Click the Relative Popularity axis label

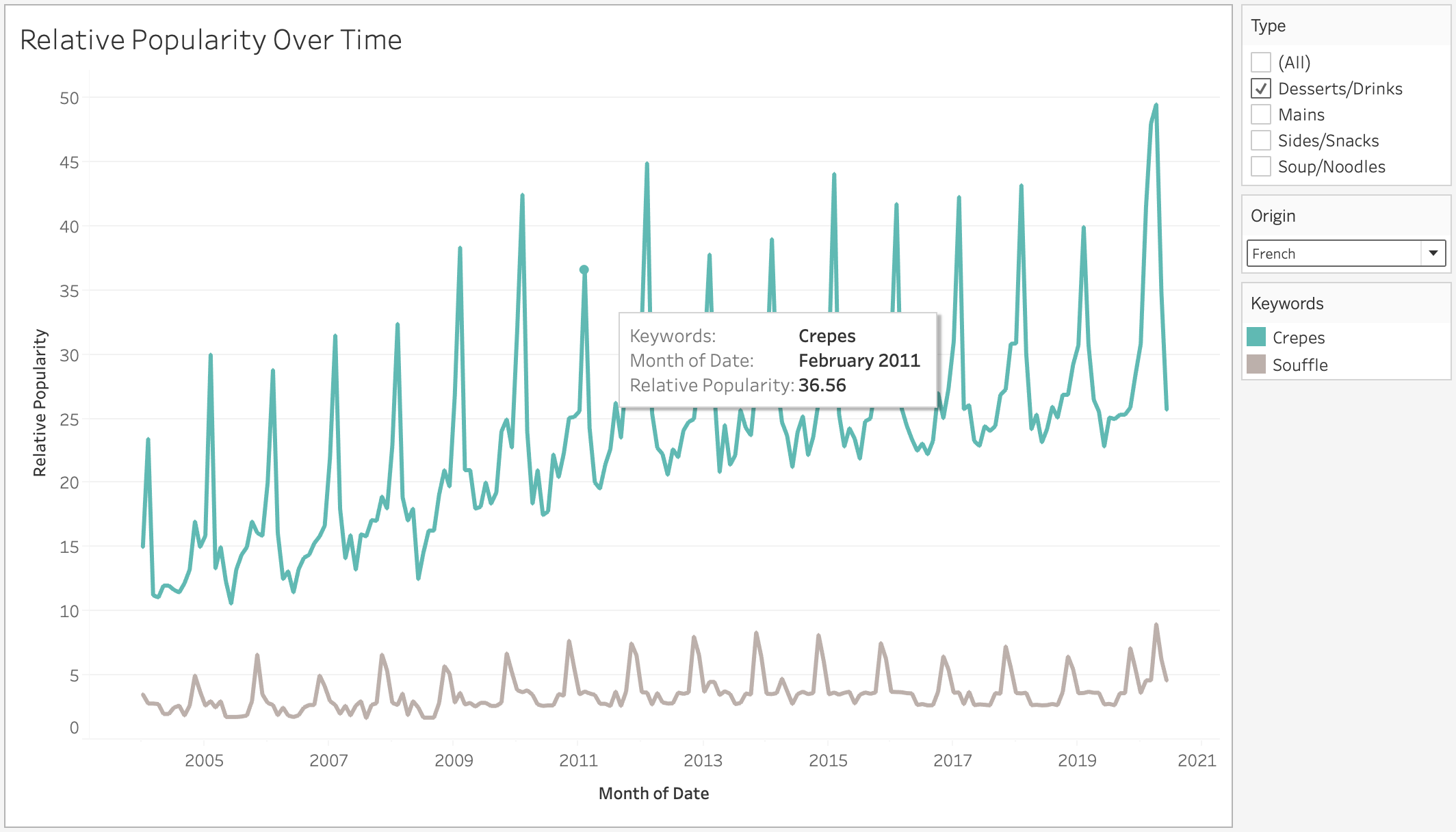coord(40,403)
